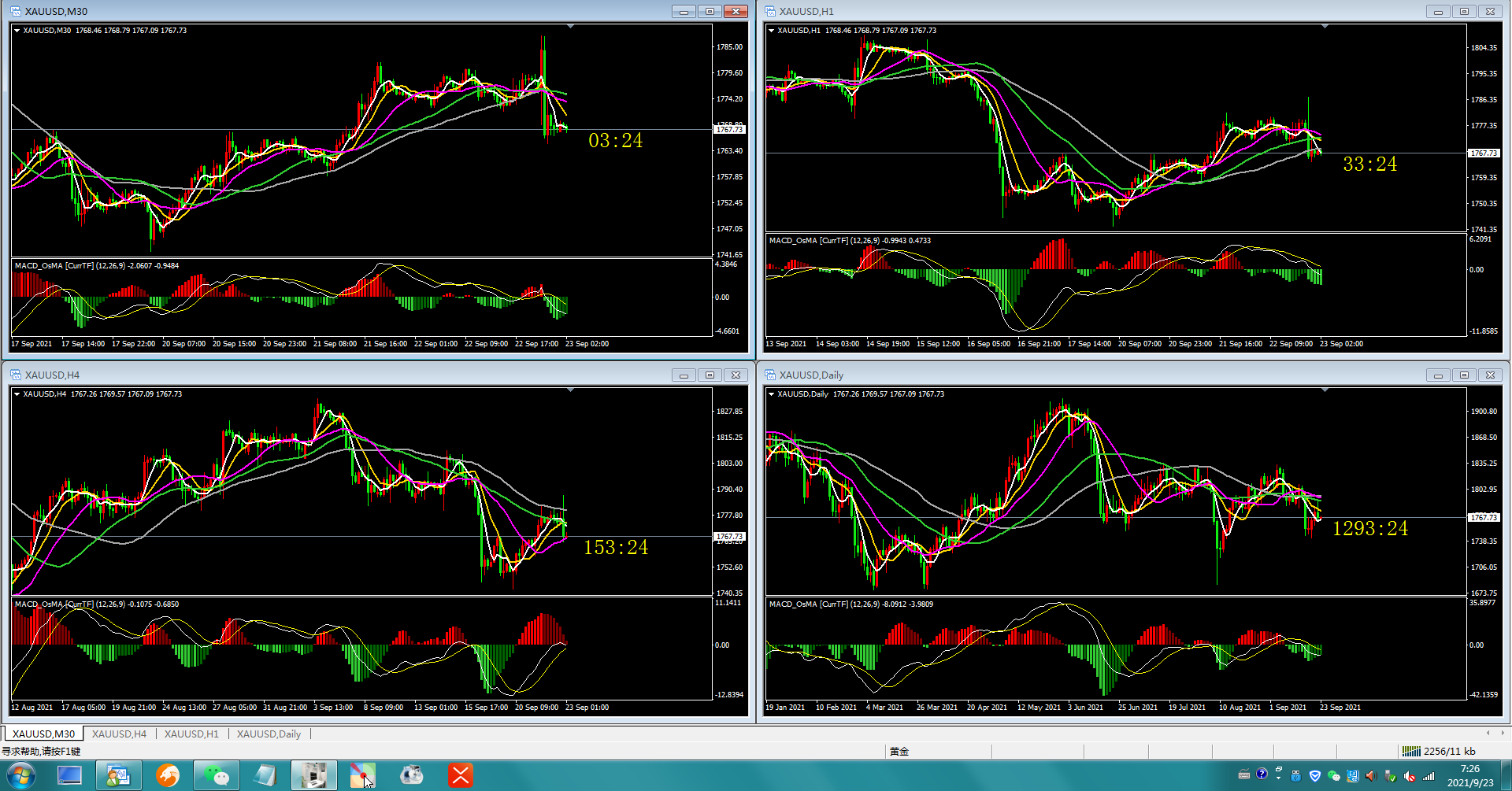Screen dimensions: 1512x791
Task: Open the WeChat taskbar button
Action: coord(216,775)
